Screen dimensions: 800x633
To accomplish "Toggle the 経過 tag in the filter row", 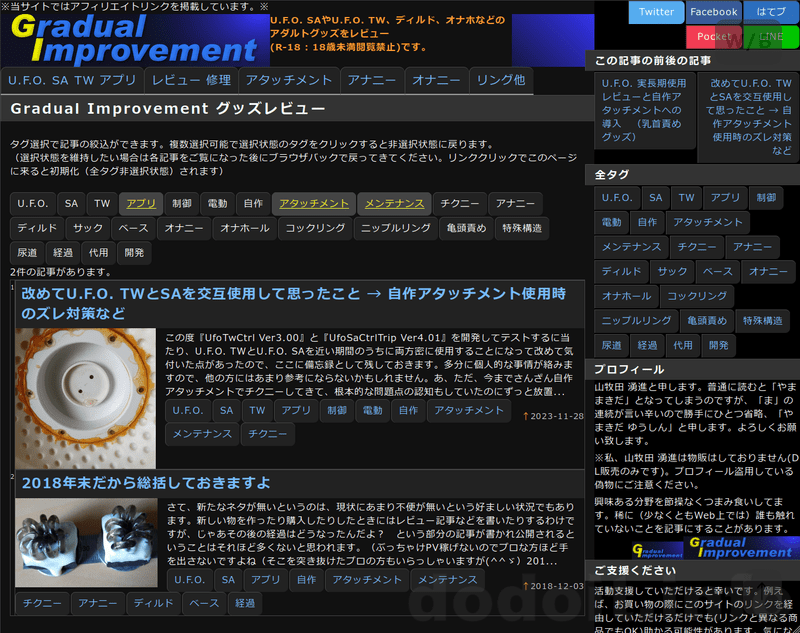I will point(63,252).
